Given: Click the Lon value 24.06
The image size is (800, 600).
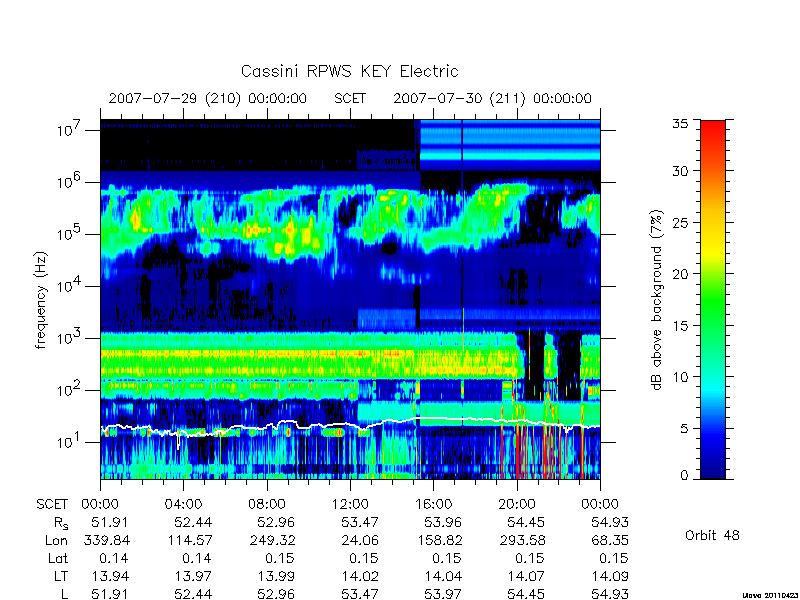Looking at the screenshot, I should (x=360, y=540).
